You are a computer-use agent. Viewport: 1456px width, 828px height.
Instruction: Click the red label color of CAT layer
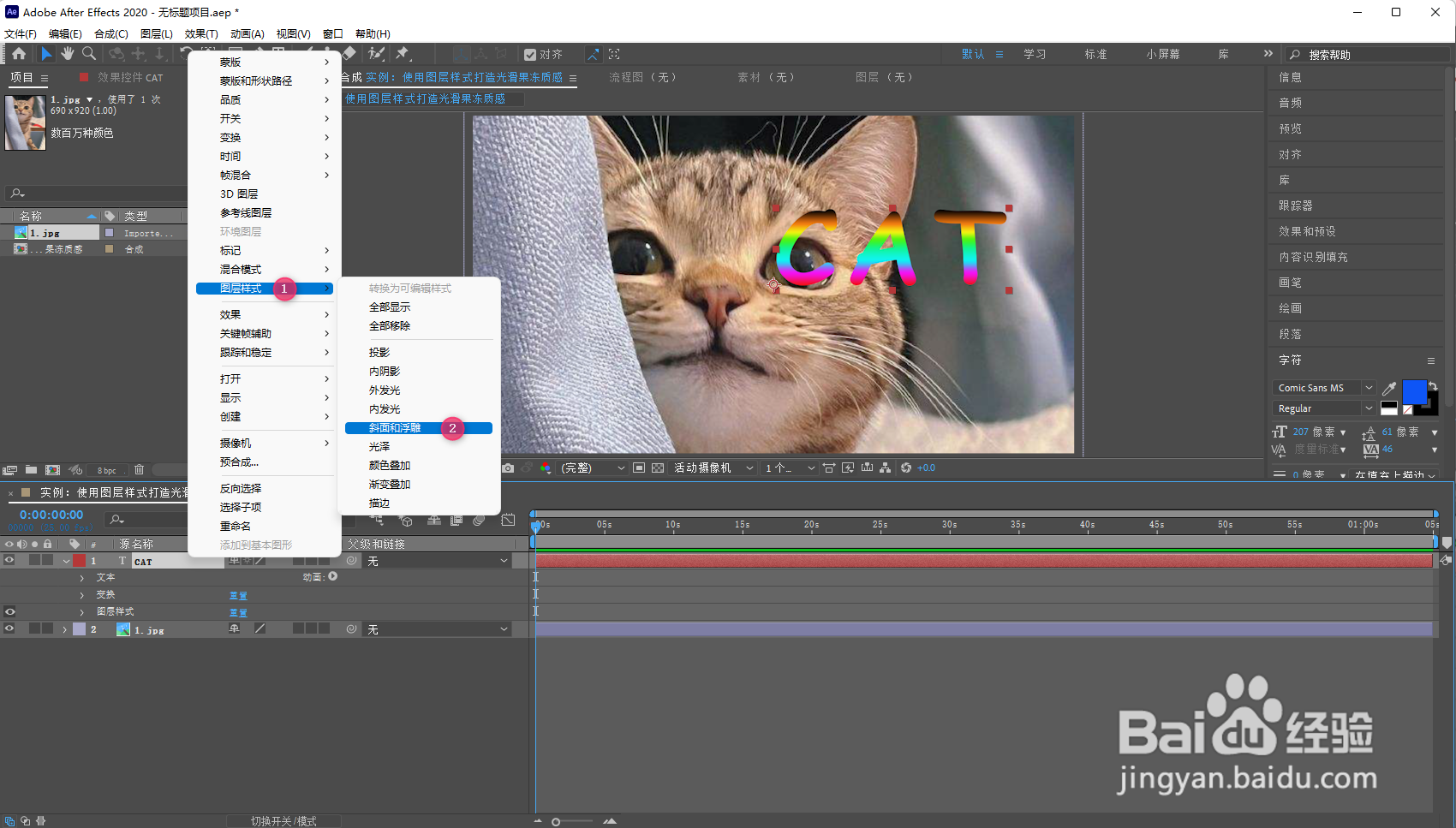pos(79,561)
